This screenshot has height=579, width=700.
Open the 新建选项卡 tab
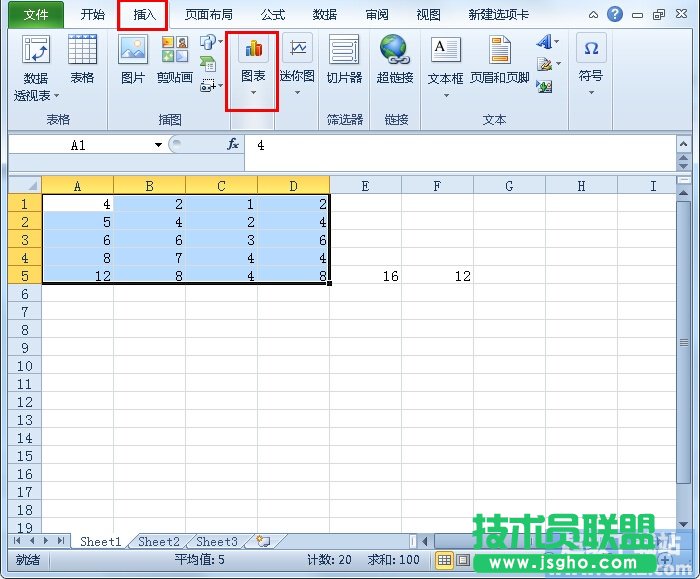point(499,15)
